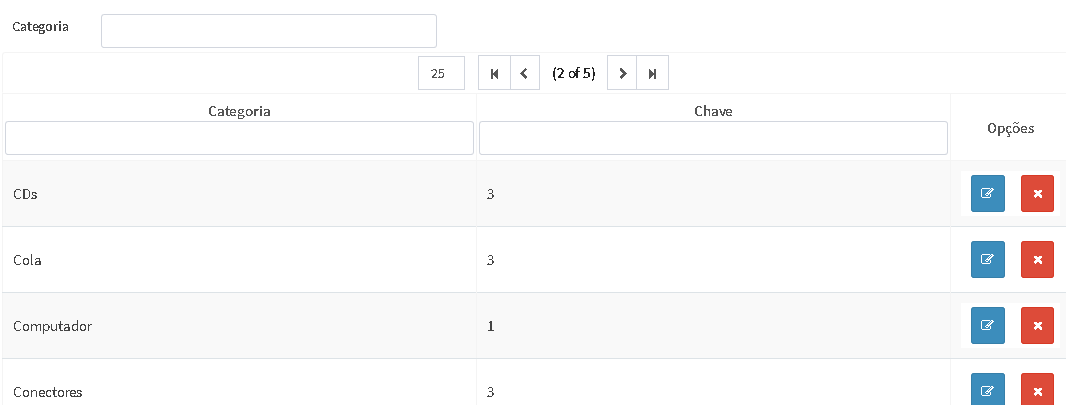The height and width of the screenshot is (405, 1066).
Task: Click the Cola row name cell
Action: point(27,260)
